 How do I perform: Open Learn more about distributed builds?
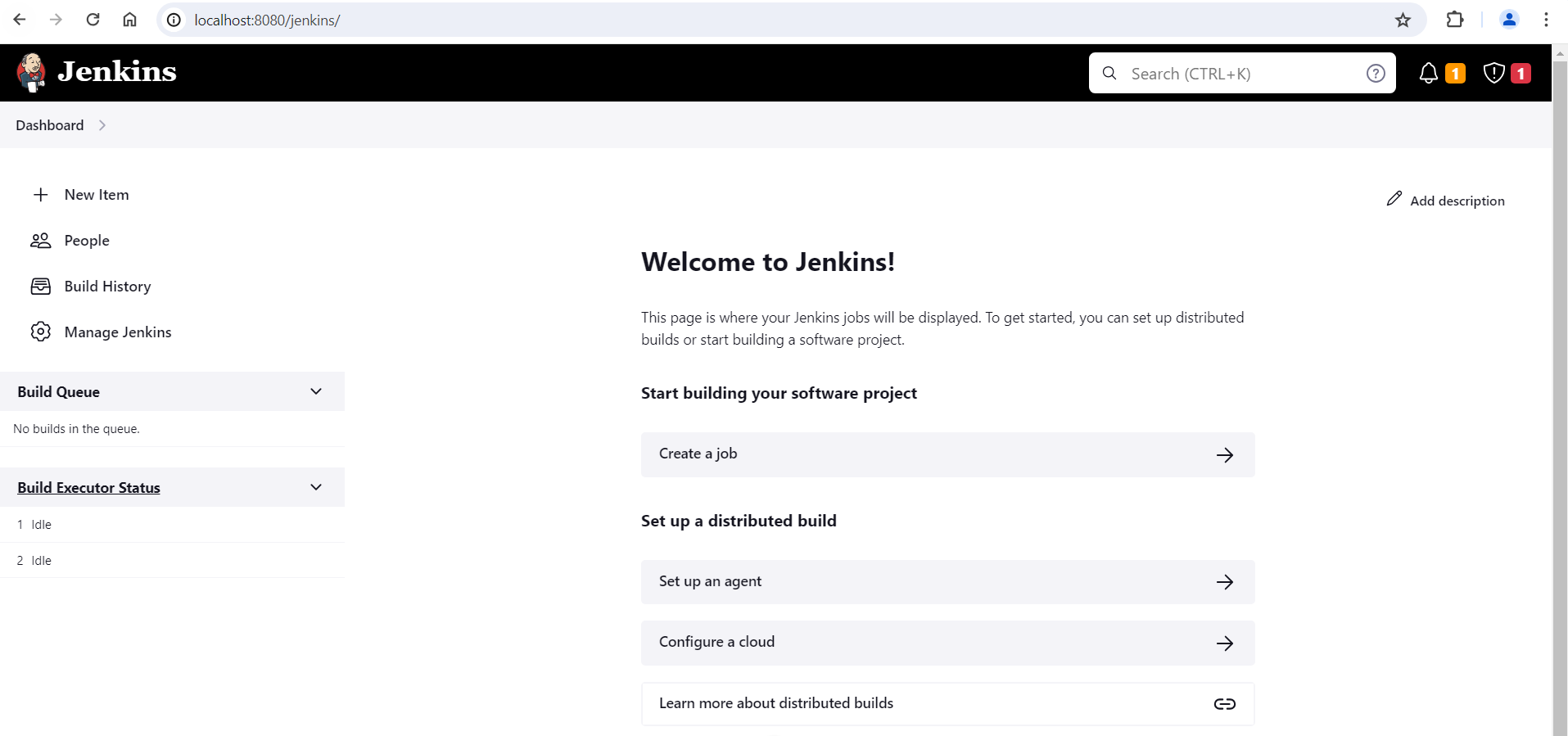[x=948, y=704]
